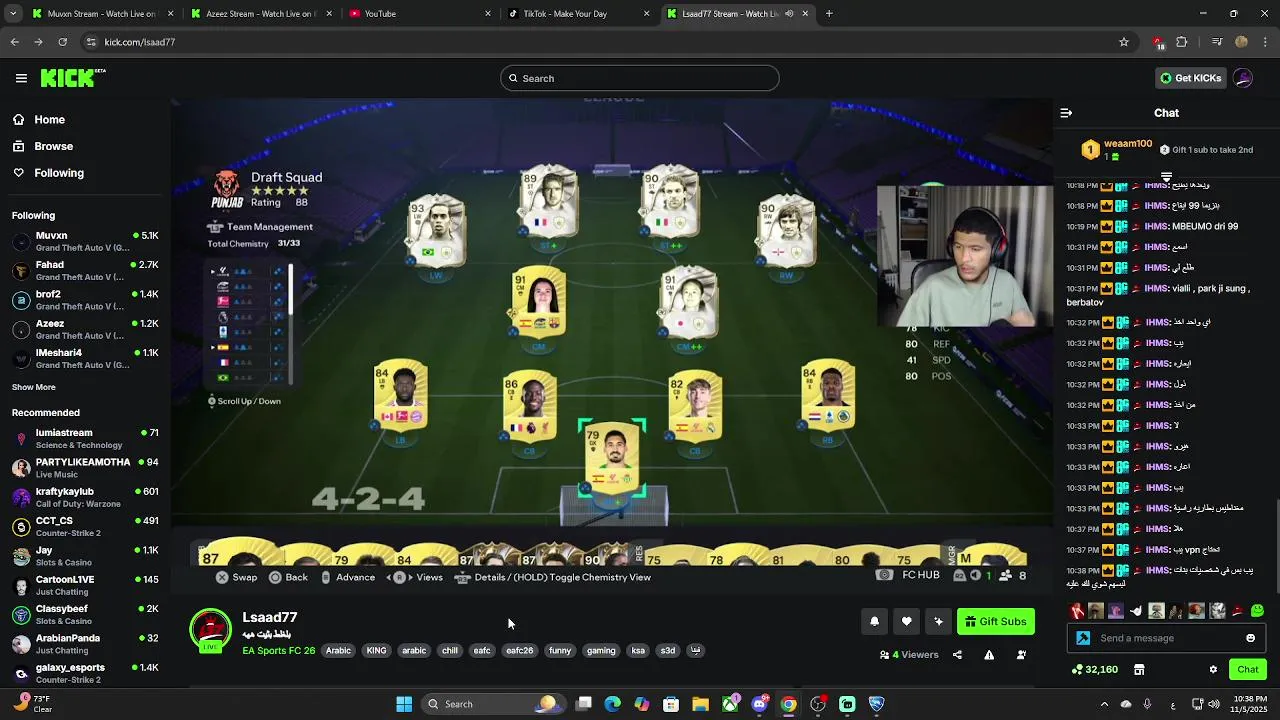Open the chat shop icon

click(x=1139, y=670)
